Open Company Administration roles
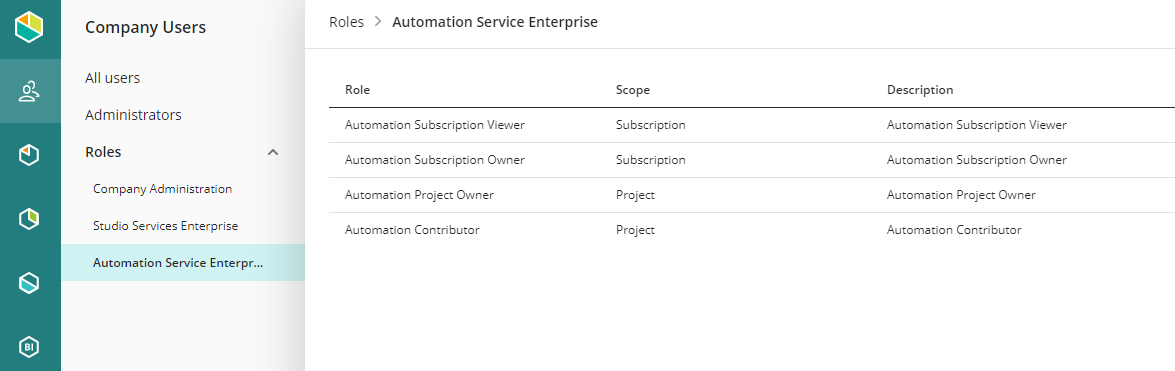This screenshot has height=371, width=1175. pyautogui.click(x=163, y=189)
